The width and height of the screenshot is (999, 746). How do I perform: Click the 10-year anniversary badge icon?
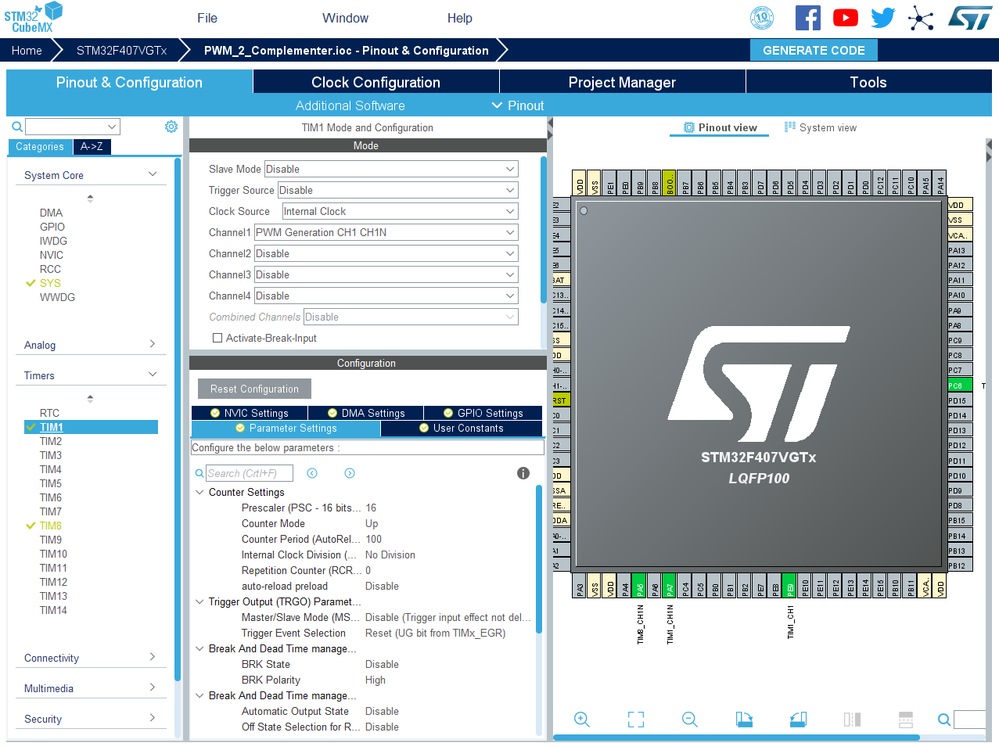click(x=762, y=18)
